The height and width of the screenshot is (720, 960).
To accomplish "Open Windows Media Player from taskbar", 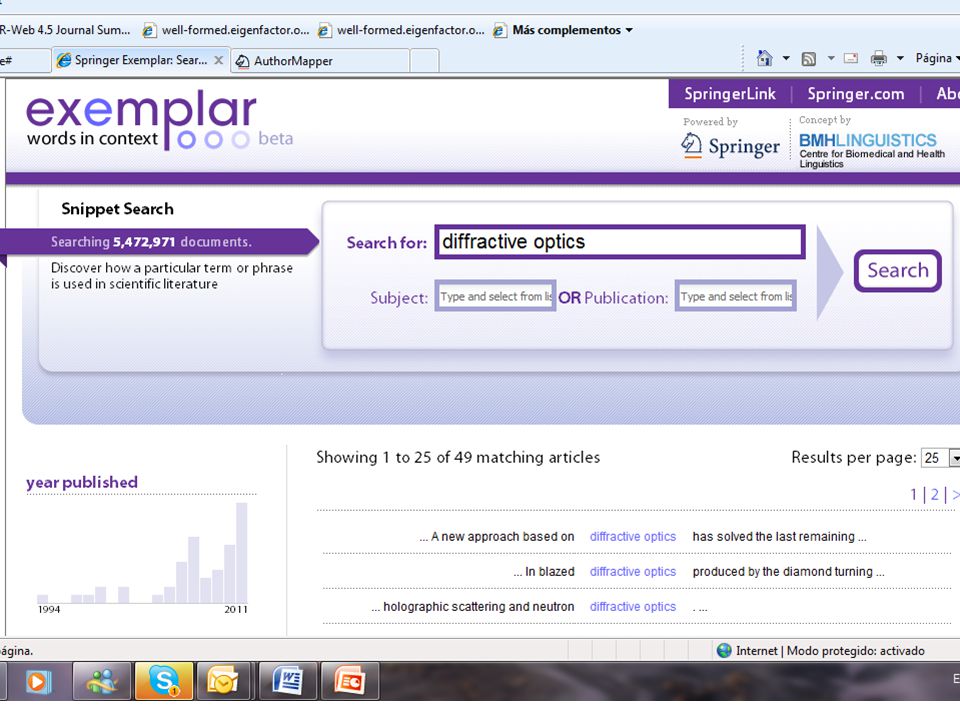I will (x=37, y=681).
